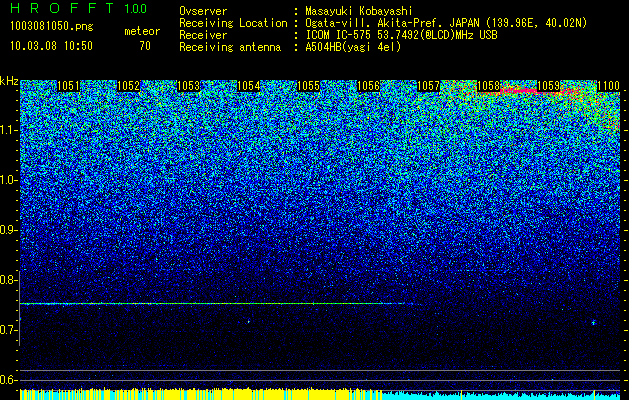629x400 pixels.
Task: Click the Receiving Location label
Action: pos(233,23)
